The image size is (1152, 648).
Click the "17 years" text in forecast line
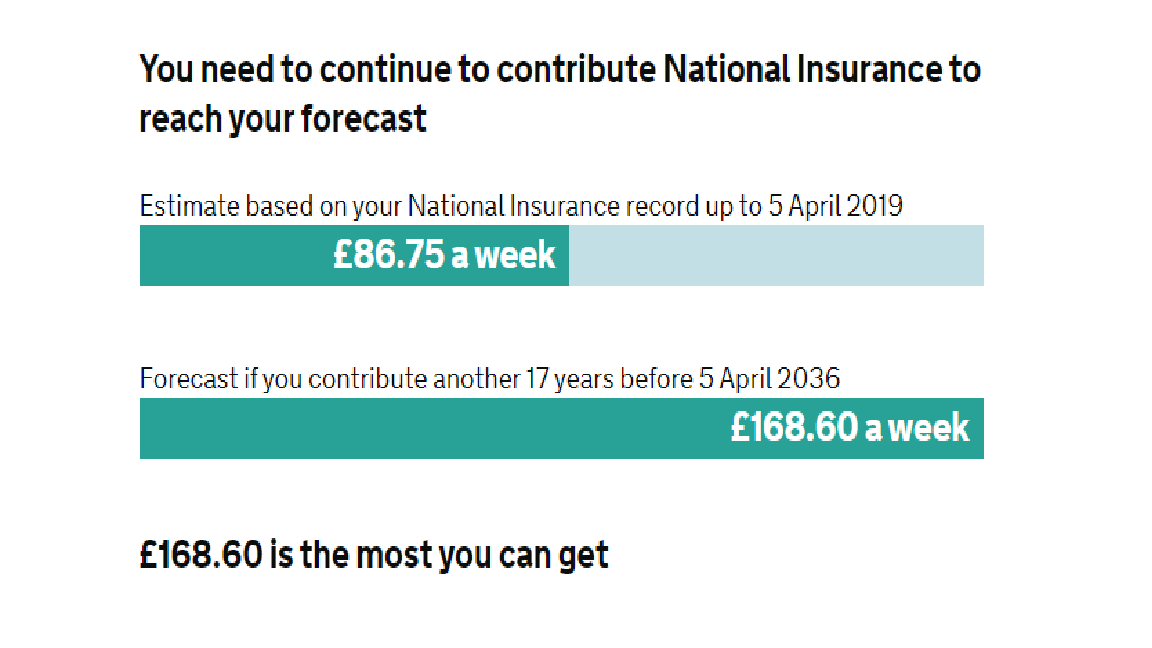(x=570, y=379)
